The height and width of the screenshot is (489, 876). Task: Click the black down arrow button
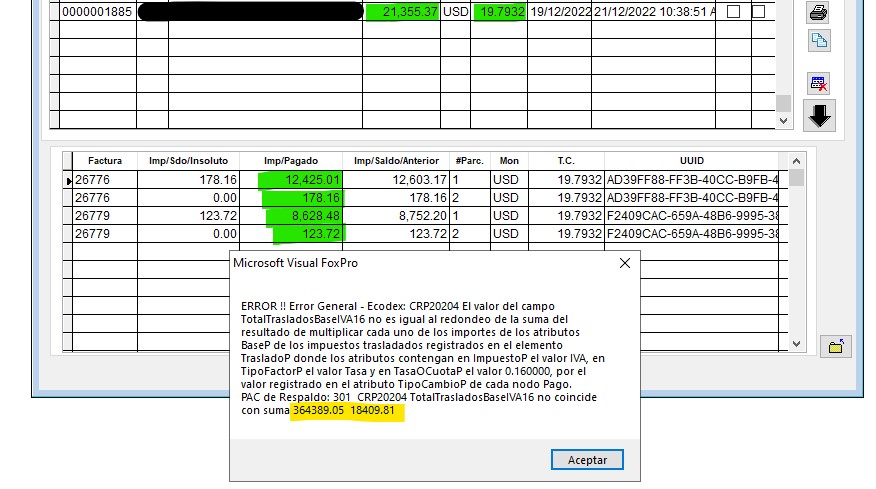[819, 116]
